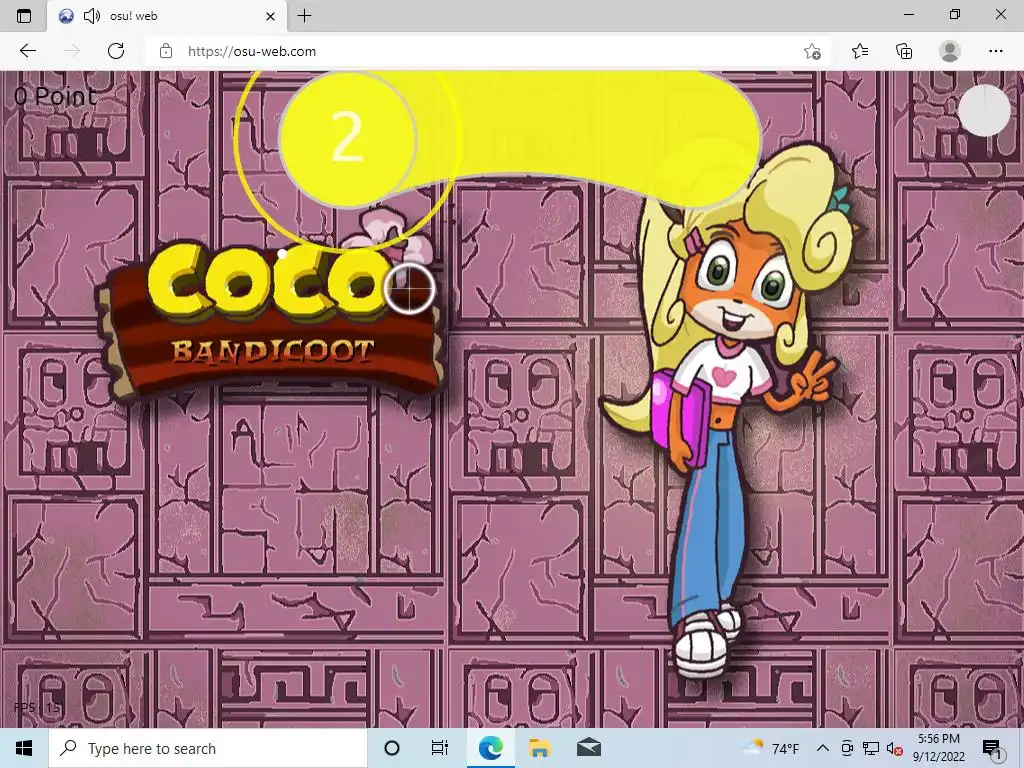The width and height of the screenshot is (1024, 768).
Task: Hit the yellow hit circle numbered 2
Action: tap(347, 138)
